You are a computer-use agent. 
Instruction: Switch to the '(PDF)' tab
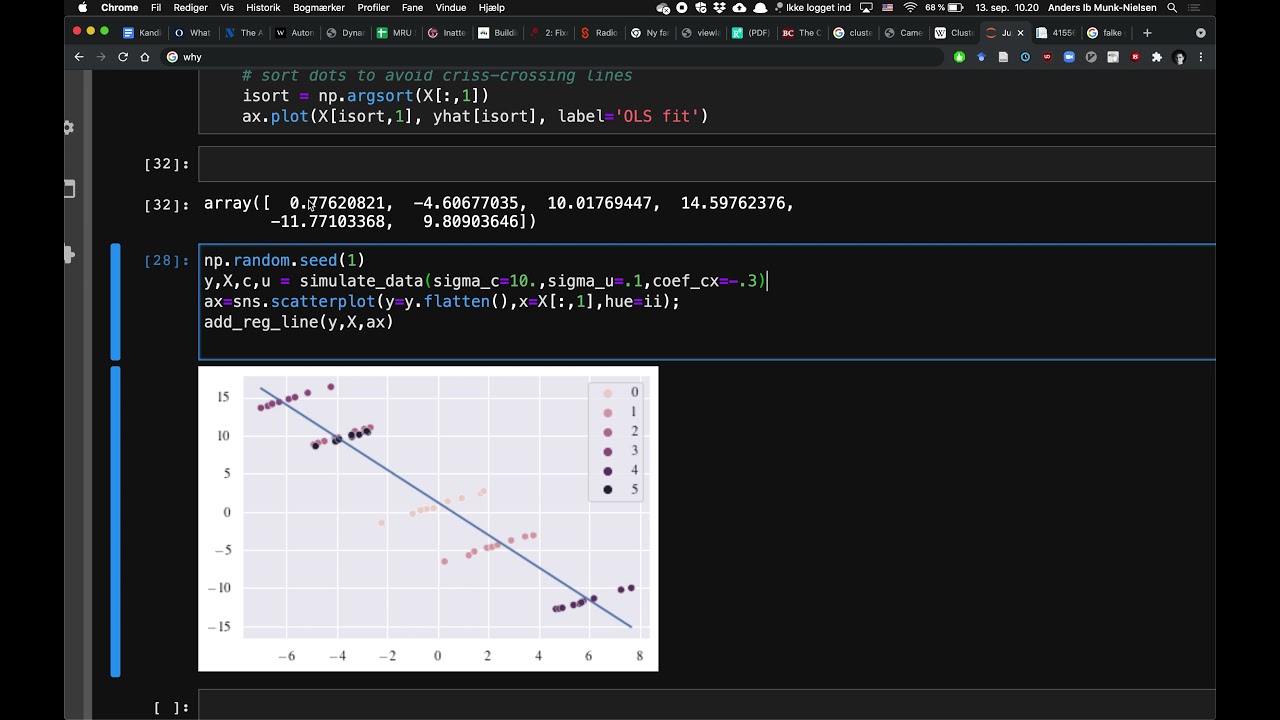752,33
